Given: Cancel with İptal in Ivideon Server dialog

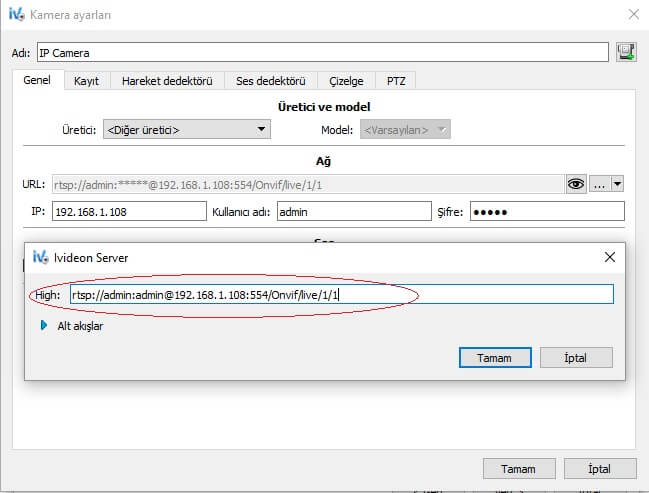Looking at the screenshot, I should point(576,357).
